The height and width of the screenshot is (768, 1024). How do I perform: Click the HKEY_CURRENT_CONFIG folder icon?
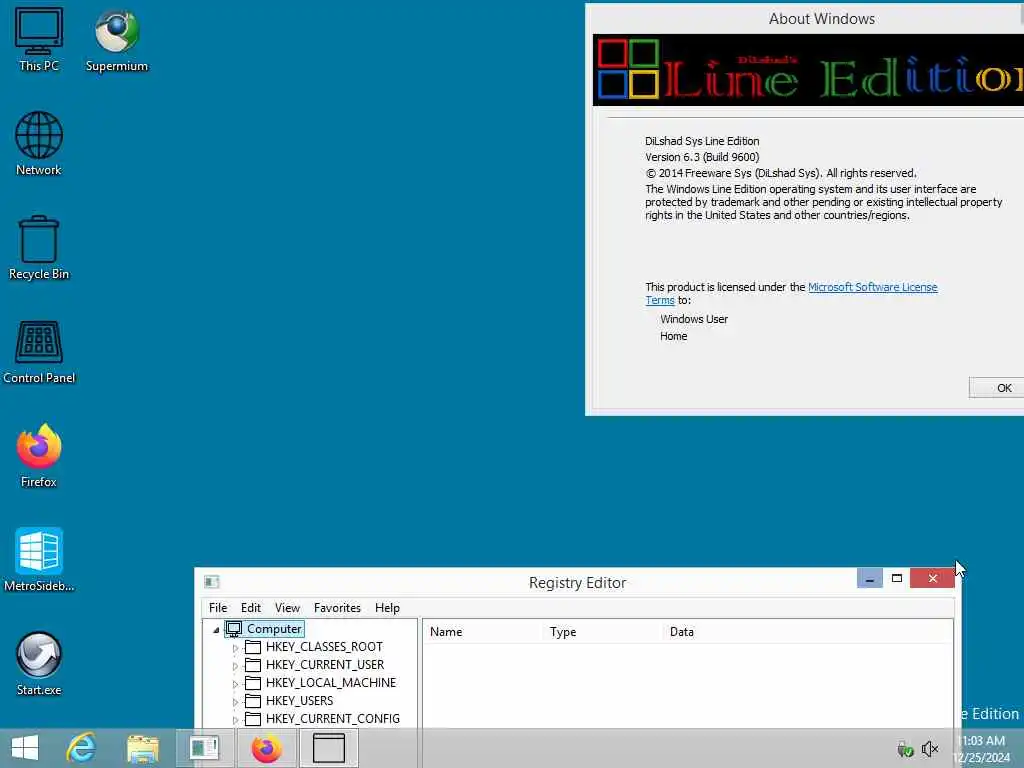[253, 719]
